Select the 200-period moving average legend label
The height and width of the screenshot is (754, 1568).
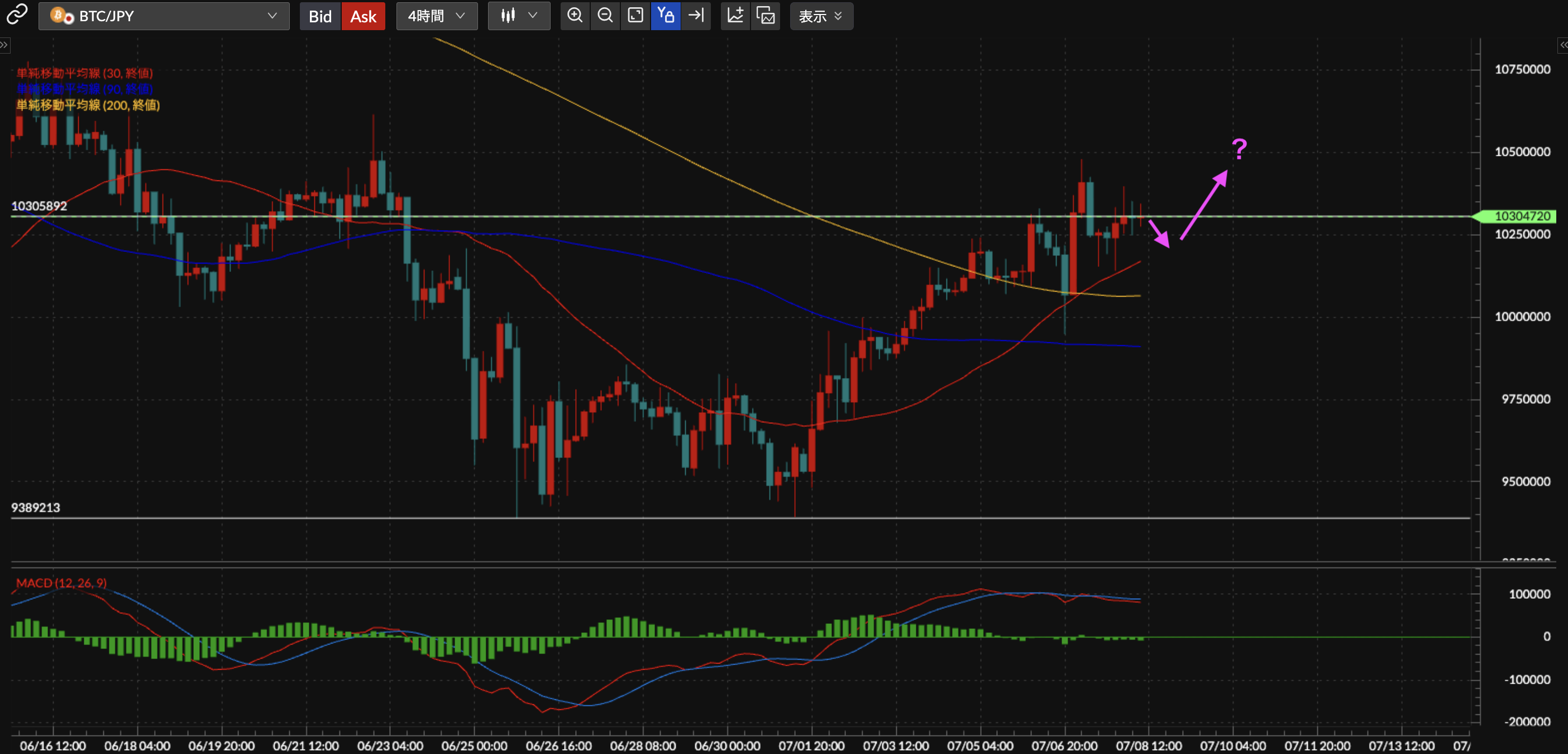coord(88,106)
